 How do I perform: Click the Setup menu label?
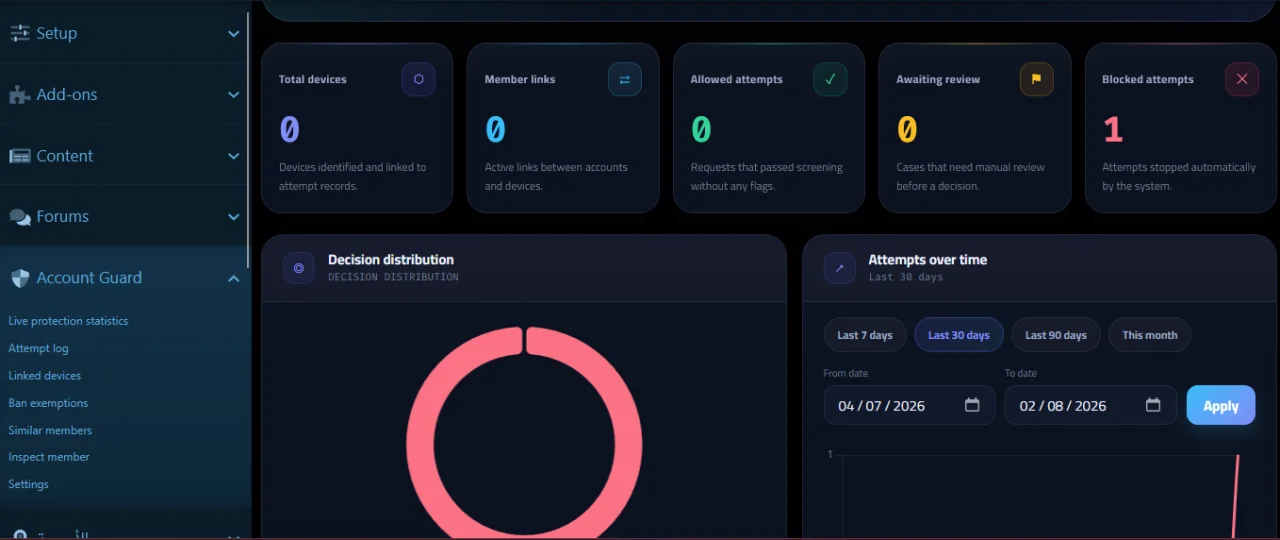pyautogui.click(x=57, y=33)
